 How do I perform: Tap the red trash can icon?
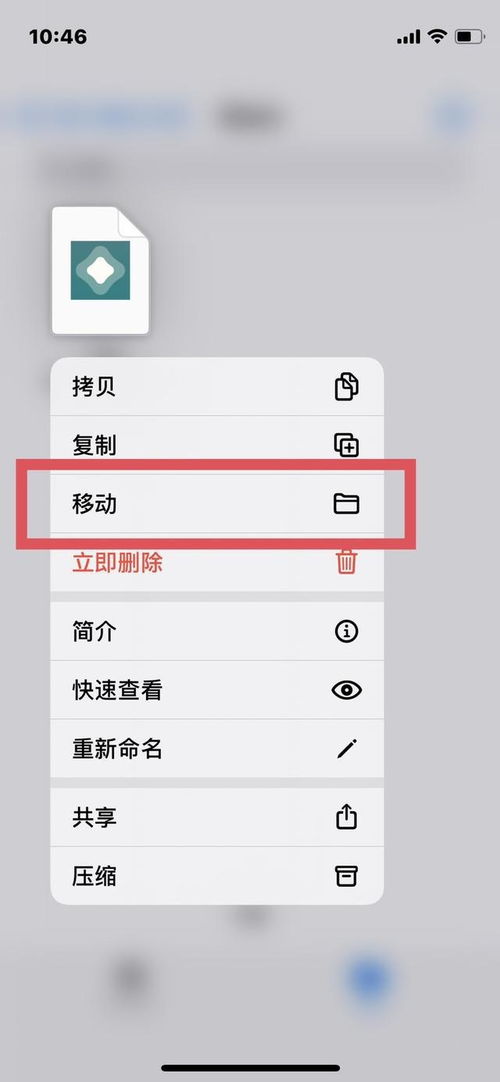coord(346,563)
